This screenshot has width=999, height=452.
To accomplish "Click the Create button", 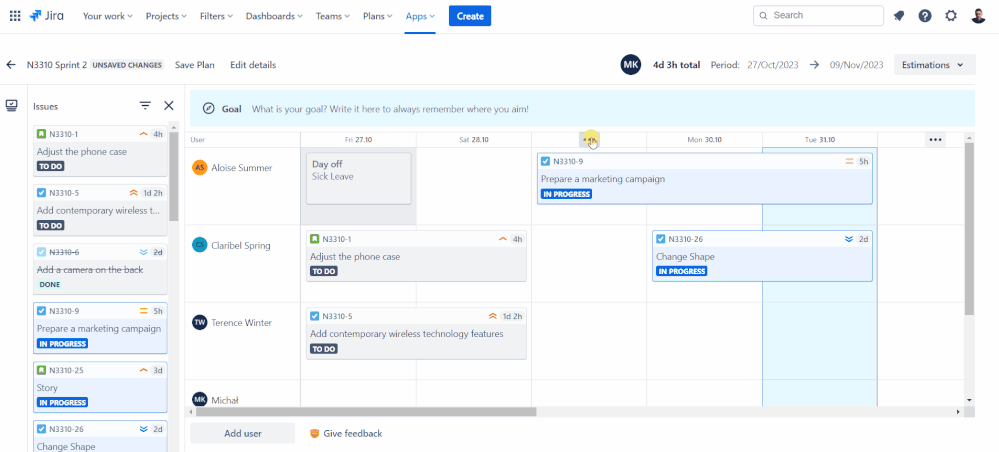I will (x=470, y=16).
